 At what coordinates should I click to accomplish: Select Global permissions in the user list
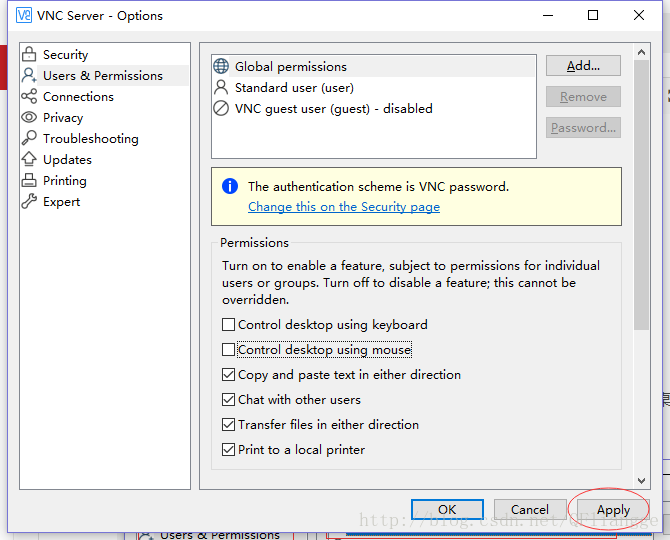point(374,66)
